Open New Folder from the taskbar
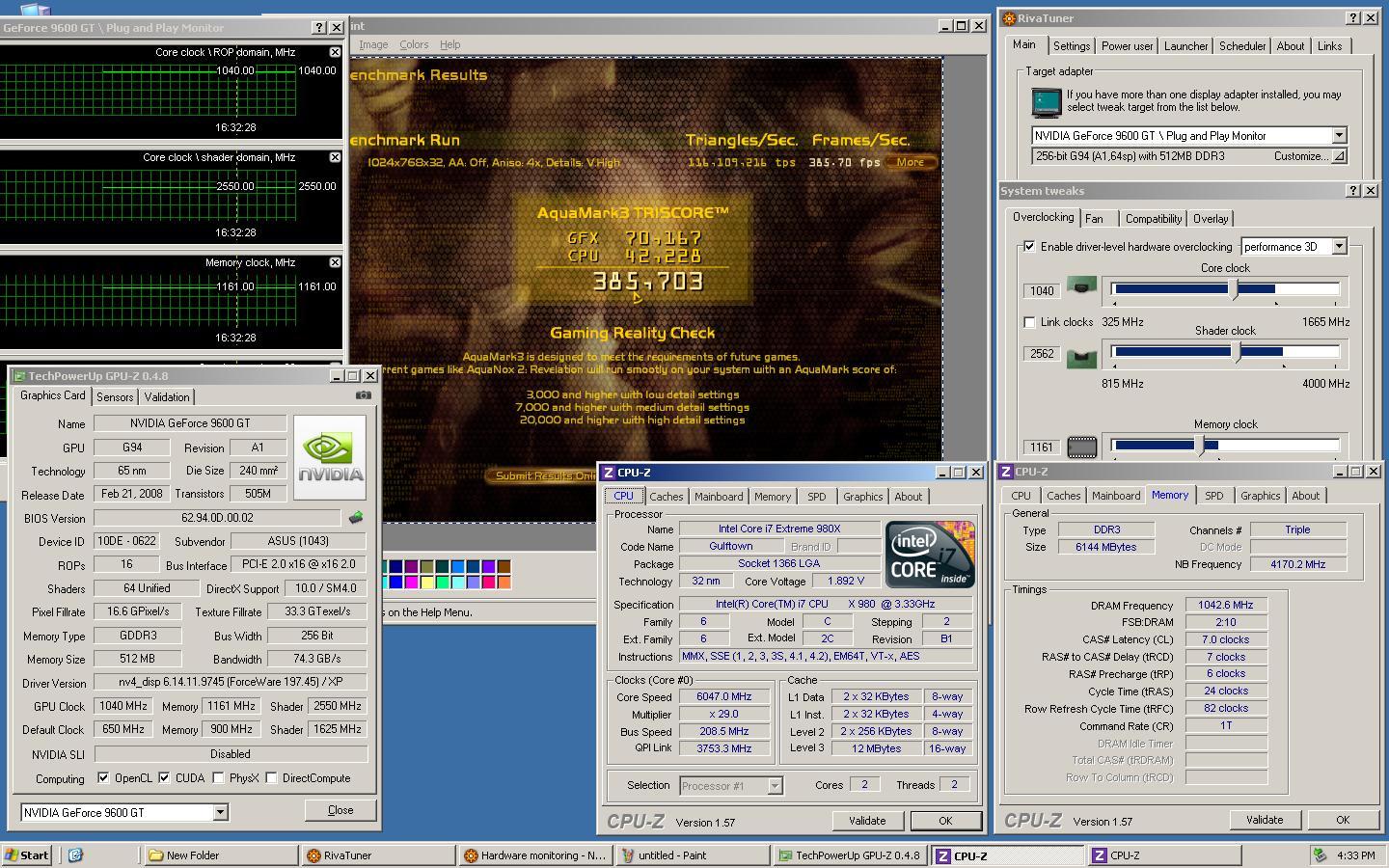This screenshot has height=868, width=1389. pos(220,854)
